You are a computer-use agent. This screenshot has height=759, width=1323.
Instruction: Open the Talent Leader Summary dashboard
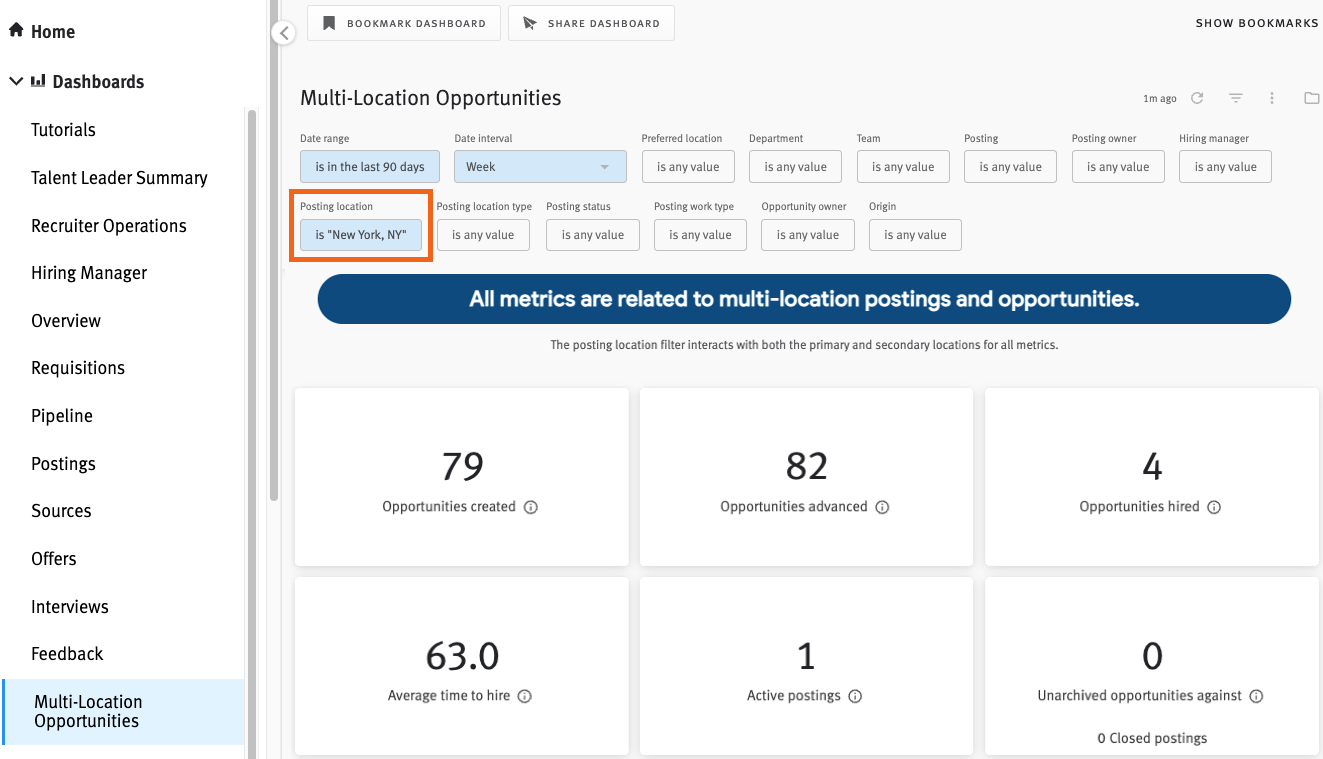coord(119,178)
